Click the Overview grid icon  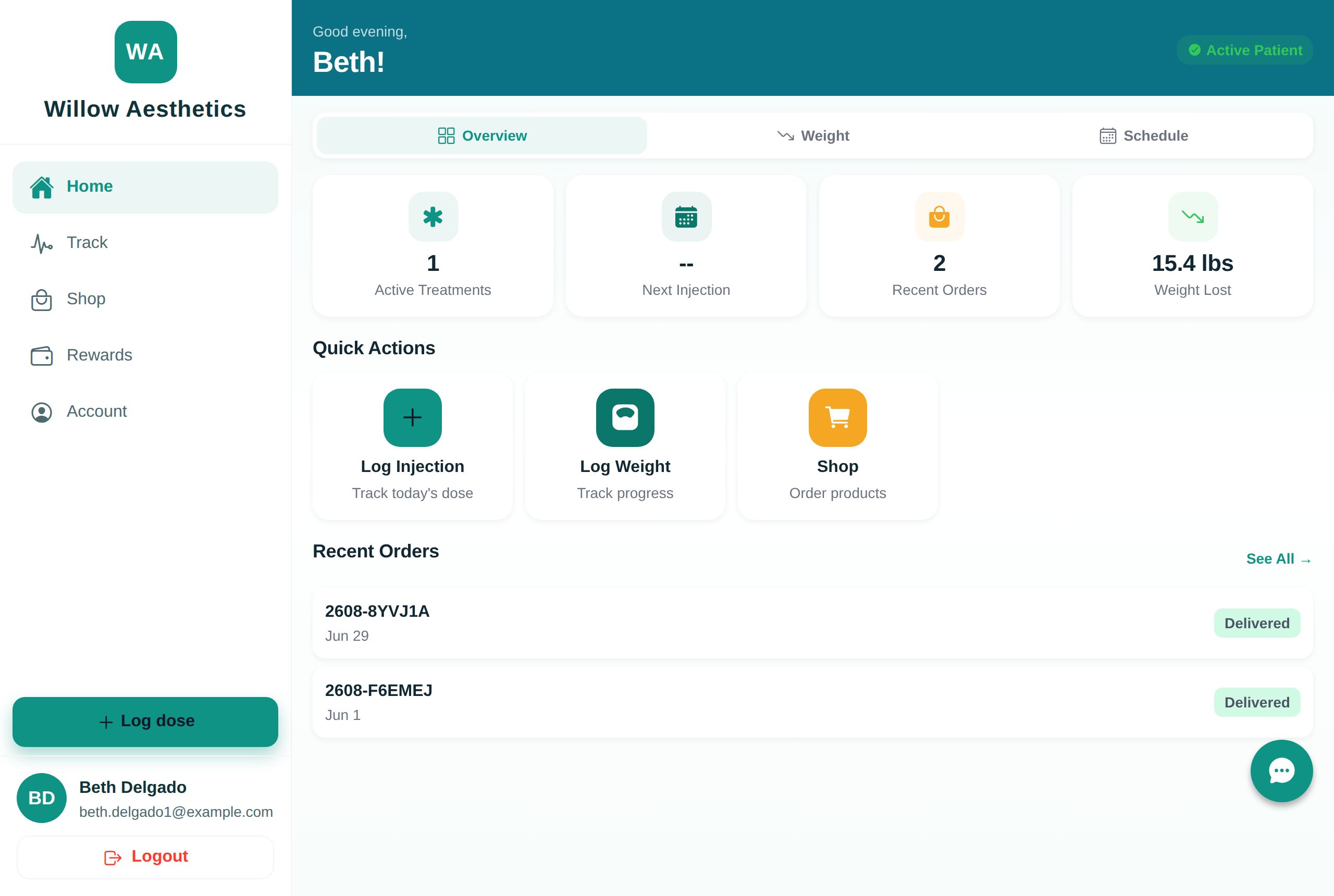(446, 136)
